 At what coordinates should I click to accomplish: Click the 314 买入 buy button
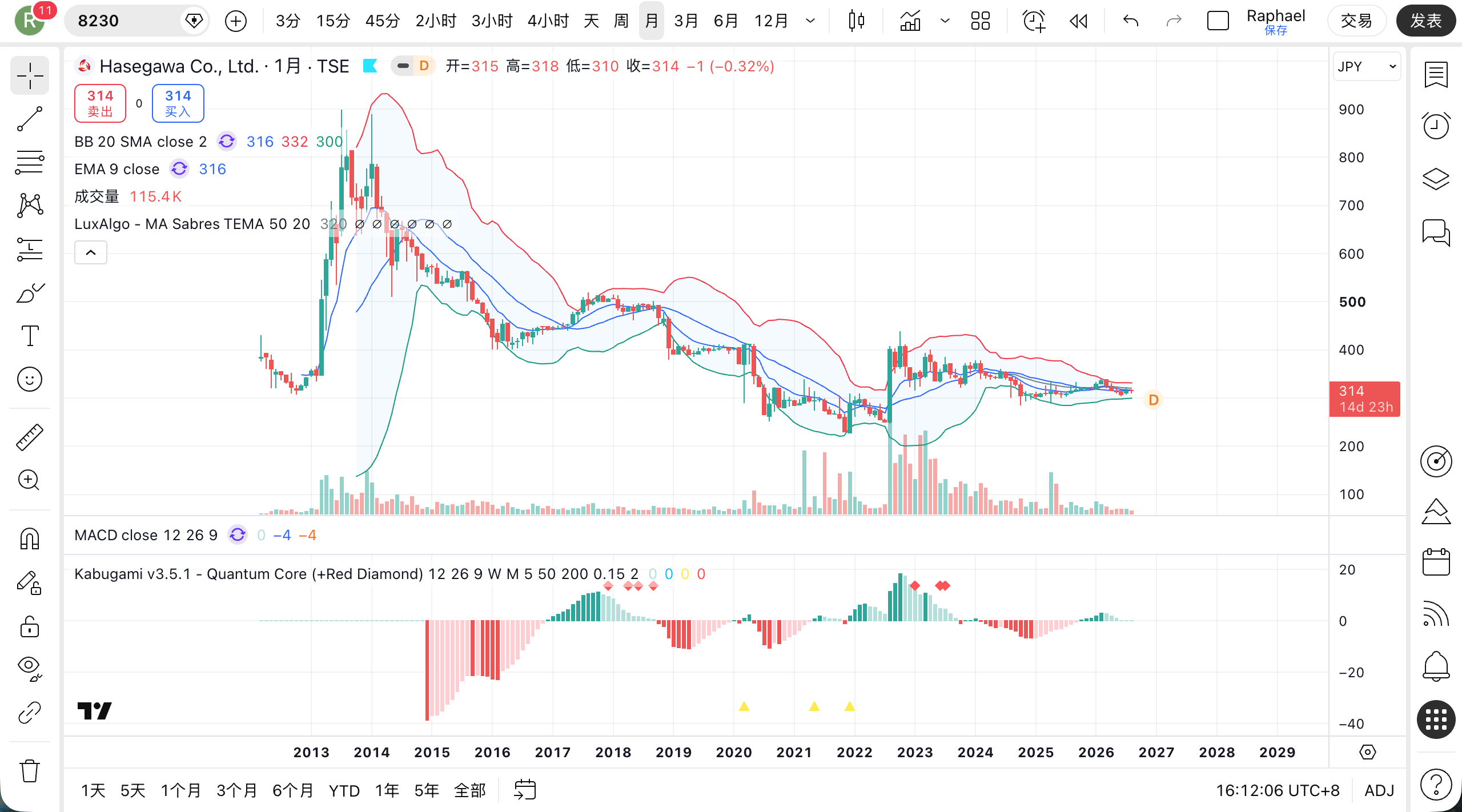[178, 103]
